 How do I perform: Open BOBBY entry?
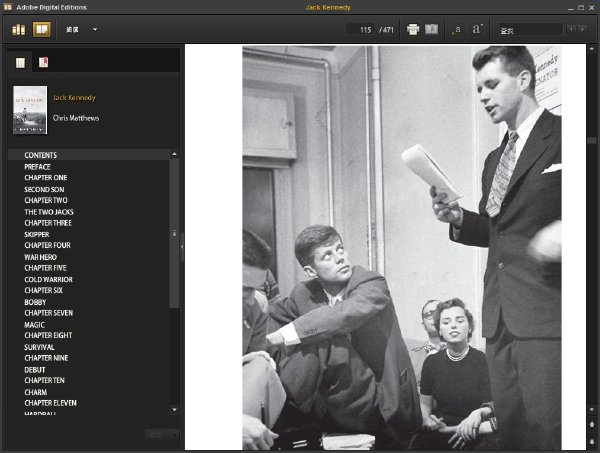pyautogui.click(x=35, y=302)
